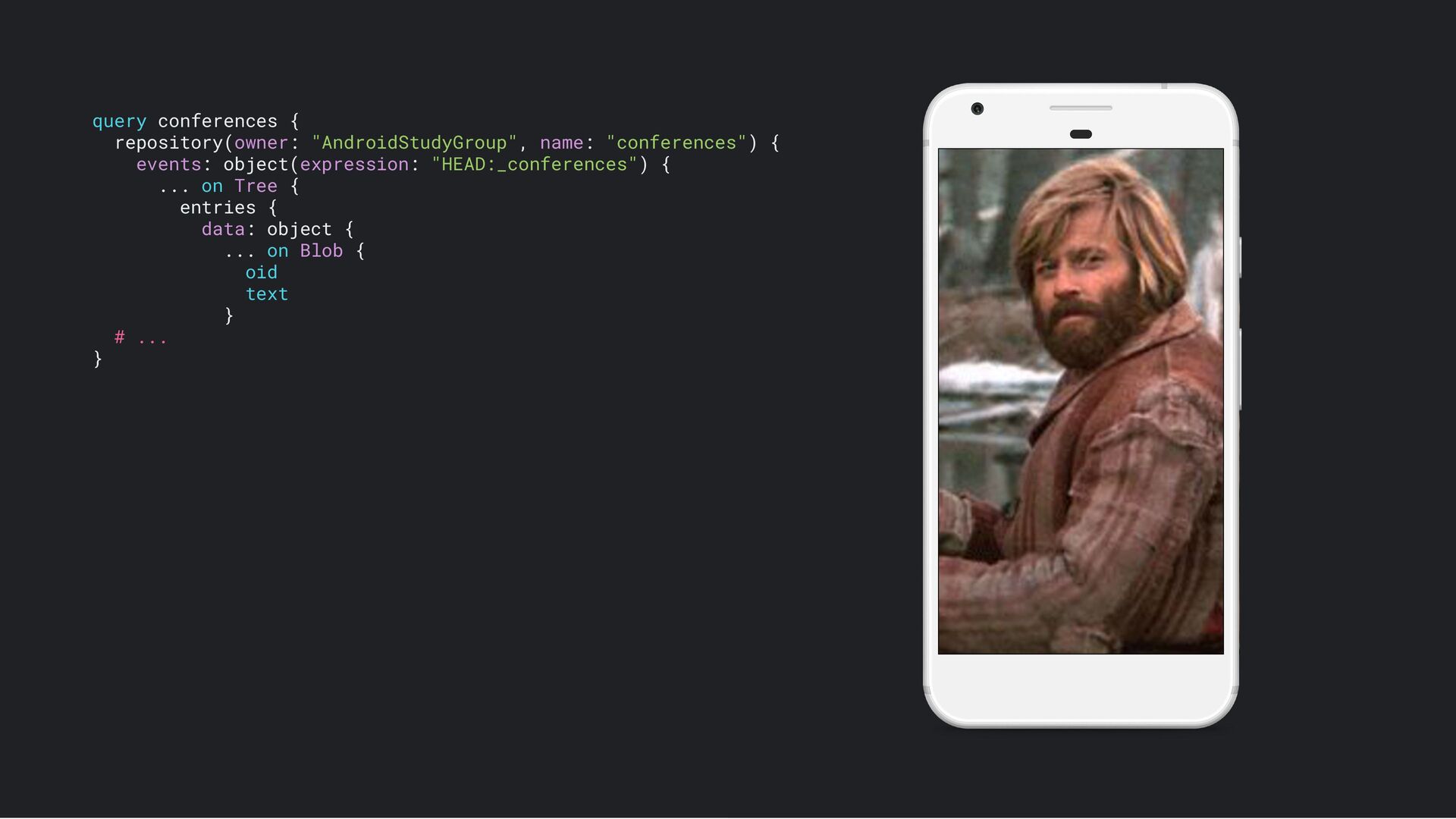Click the "conferences" name string value
The height and width of the screenshot is (819, 1456).
(x=676, y=143)
